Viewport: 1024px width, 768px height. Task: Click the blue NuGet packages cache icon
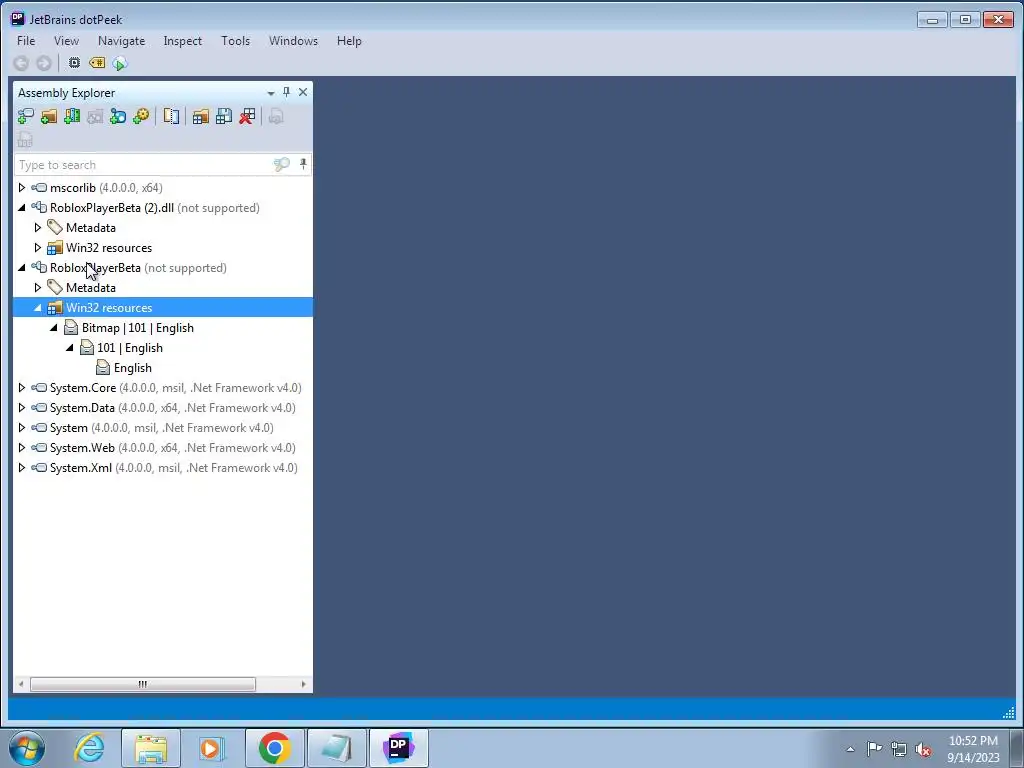pyautogui.click(x=118, y=117)
